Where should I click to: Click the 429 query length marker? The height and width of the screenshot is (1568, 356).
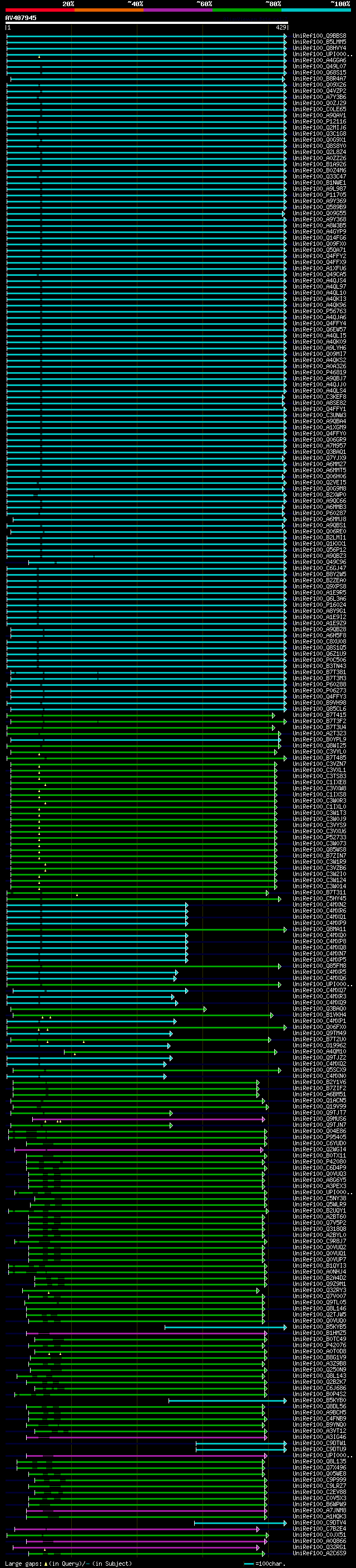coord(280,27)
